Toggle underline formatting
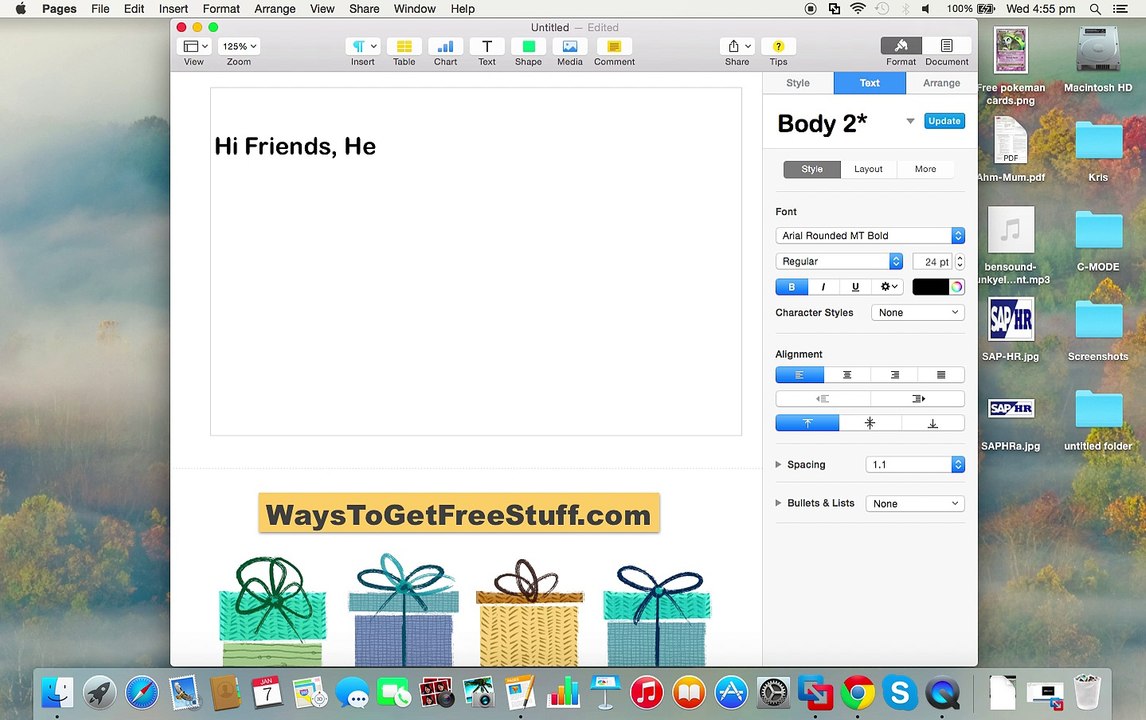1146x720 pixels. (x=855, y=287)
